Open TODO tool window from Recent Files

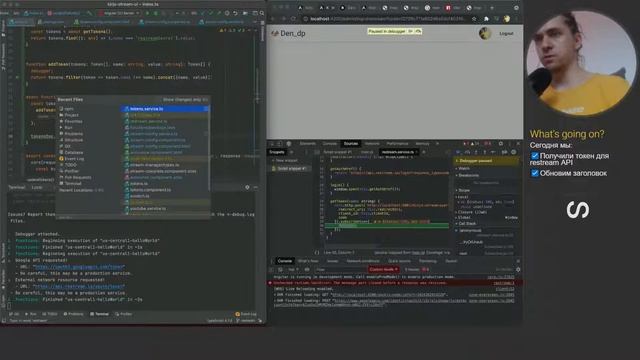70,165
